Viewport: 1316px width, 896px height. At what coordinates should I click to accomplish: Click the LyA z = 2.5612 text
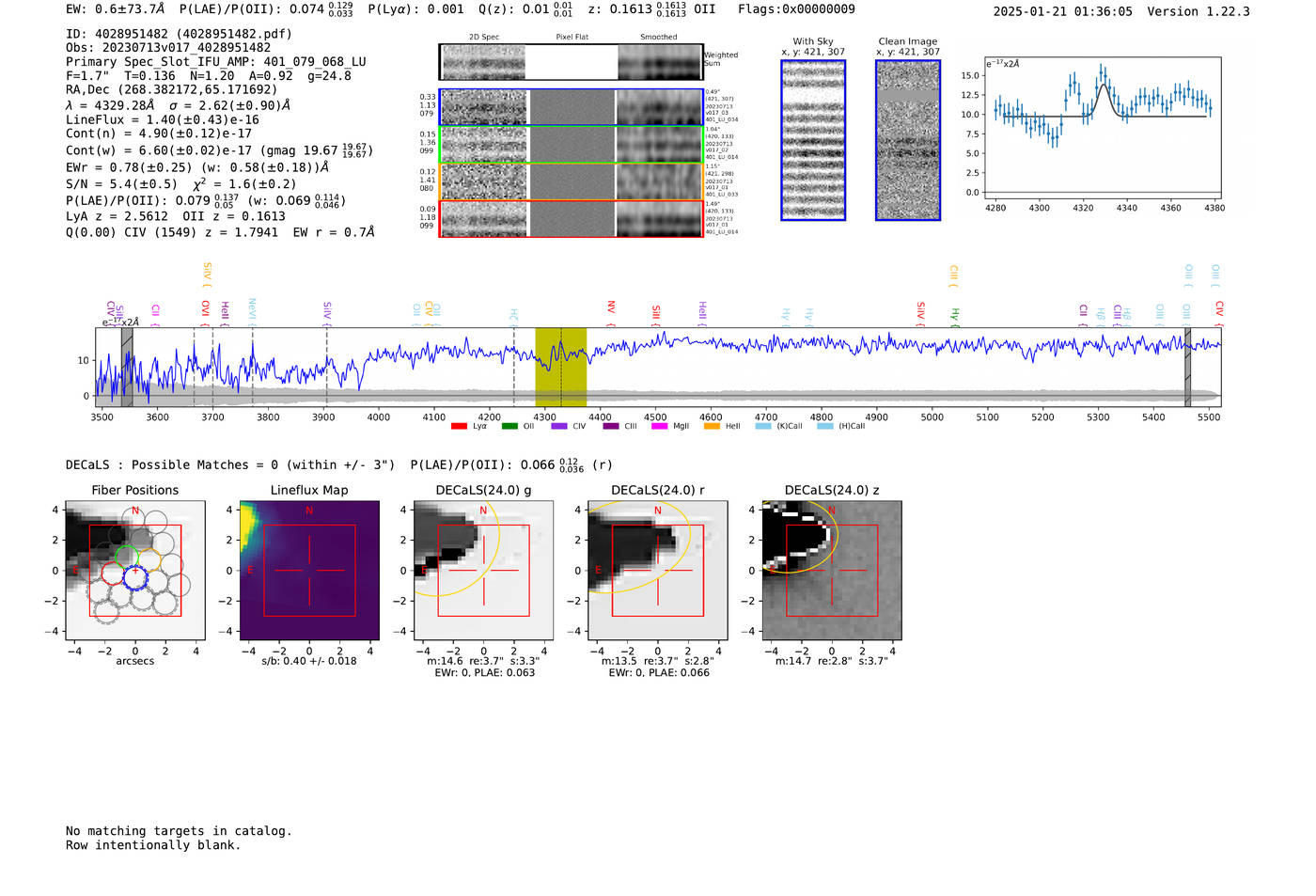(117, 216)
